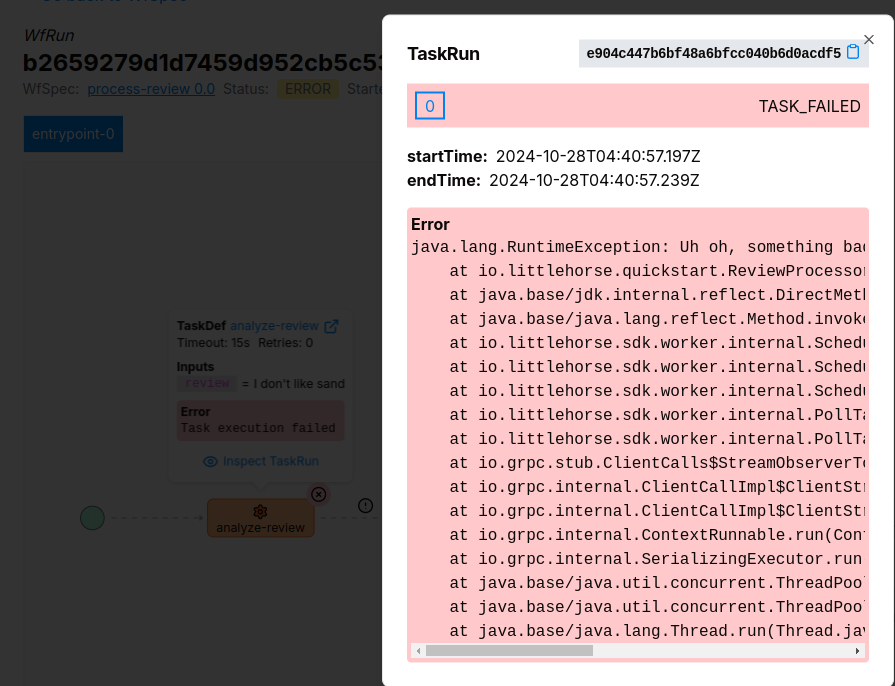
Task: Select attempt 0 in the TaskRun panel
Action: (x=429, y=105)
